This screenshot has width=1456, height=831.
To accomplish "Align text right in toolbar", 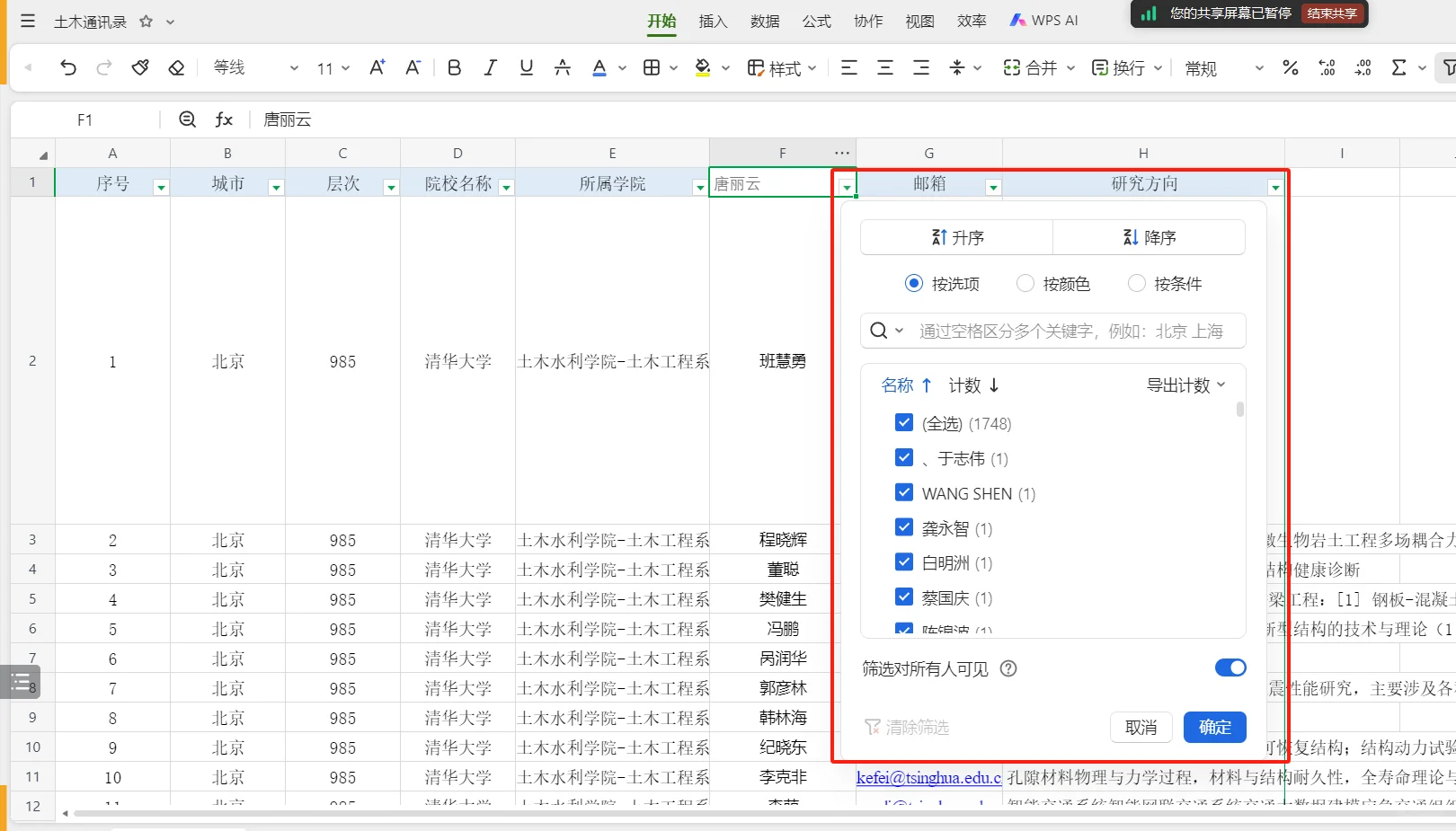I will (x=921, y=67).
